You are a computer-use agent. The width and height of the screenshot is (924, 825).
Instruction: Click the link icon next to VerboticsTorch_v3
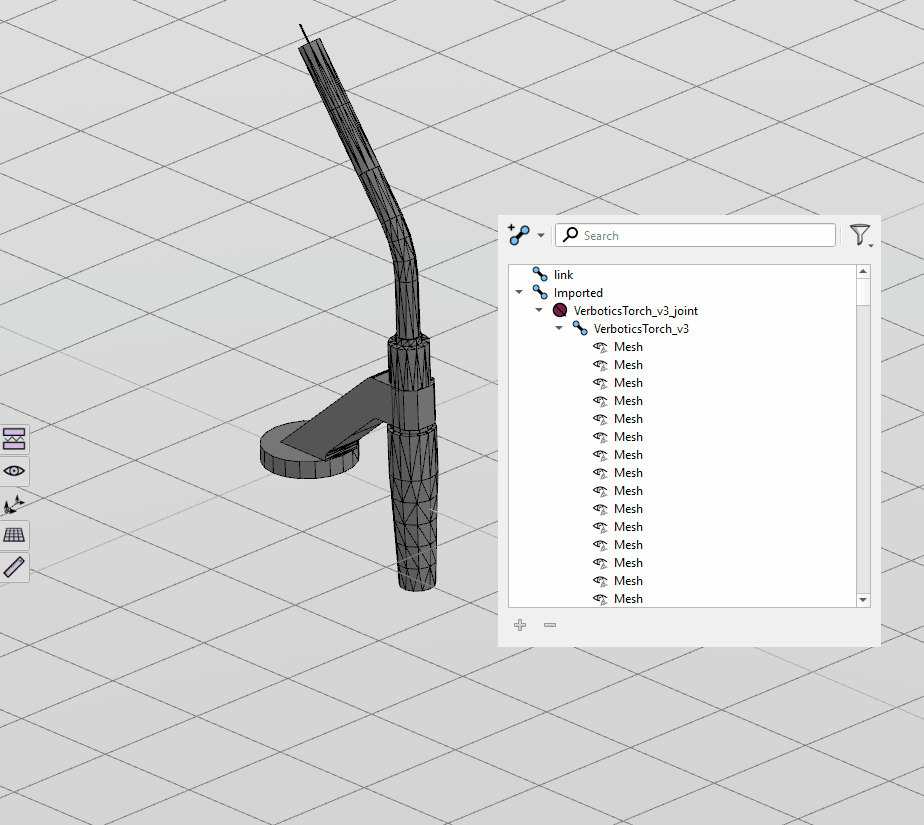[580, 328]
